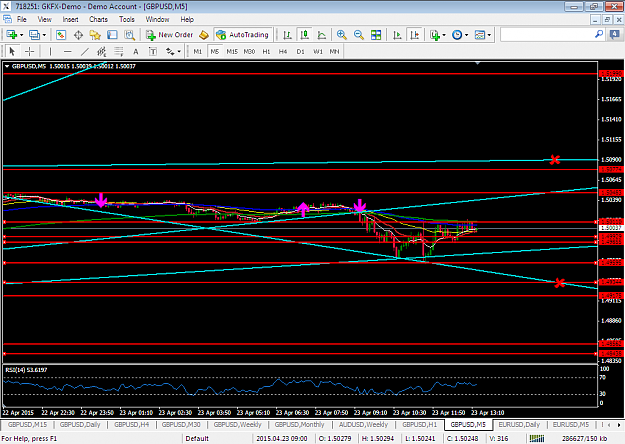Switch chart to line chart mode
Viewport: 625px width, 444px height.
(322, 35)
